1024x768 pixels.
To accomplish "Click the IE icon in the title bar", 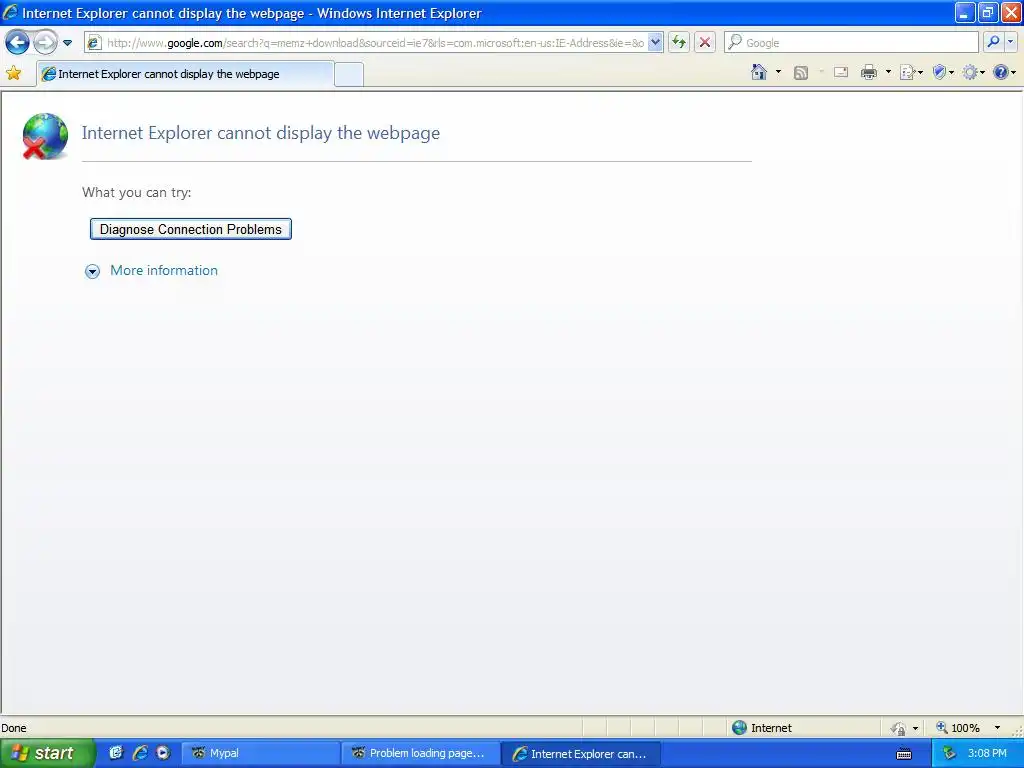I will point(10,12).
